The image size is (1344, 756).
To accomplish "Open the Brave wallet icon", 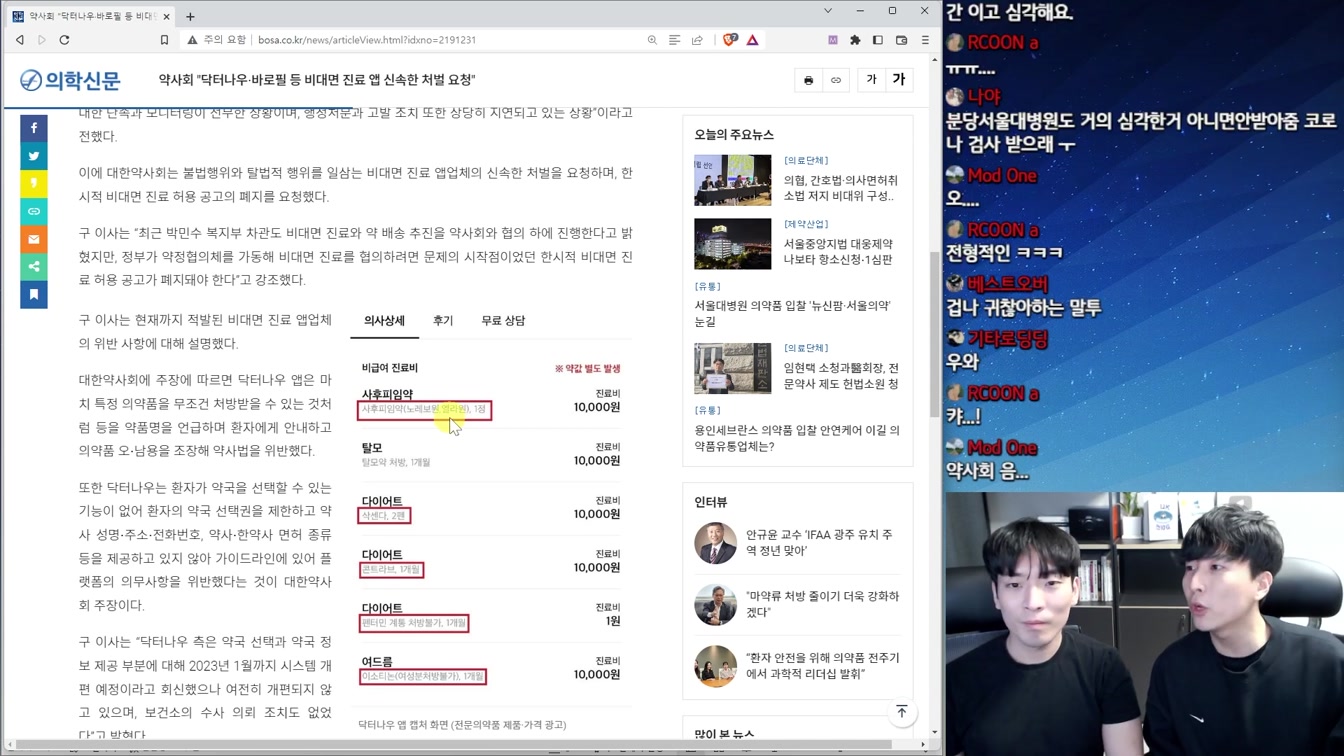I will (x=901, y=40).
